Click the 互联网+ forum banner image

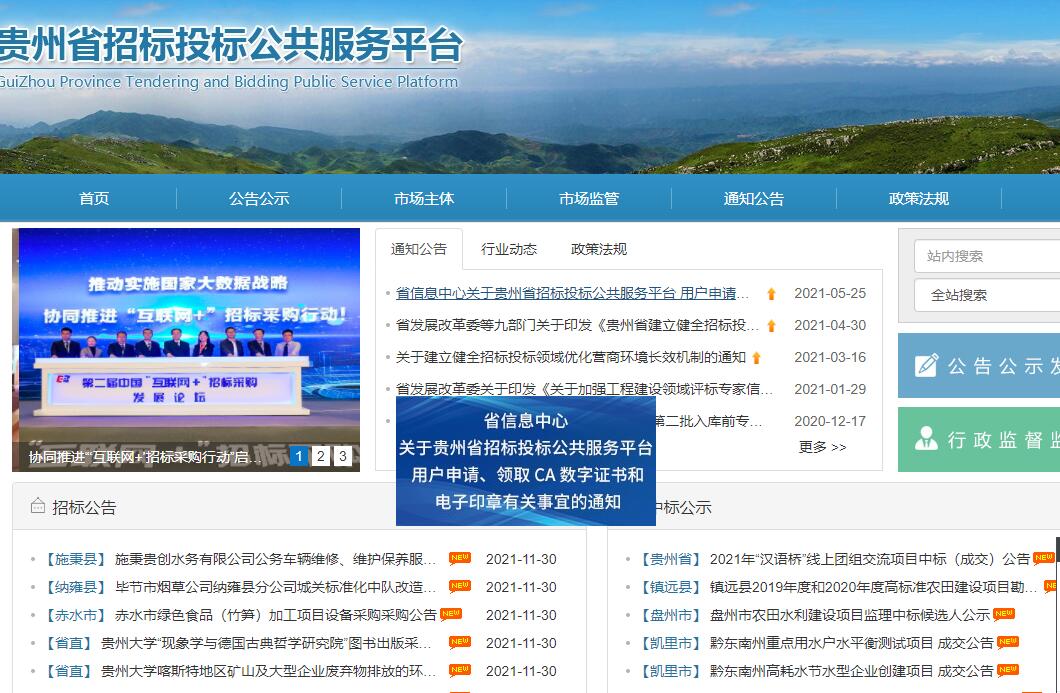(x=186, y=340)
